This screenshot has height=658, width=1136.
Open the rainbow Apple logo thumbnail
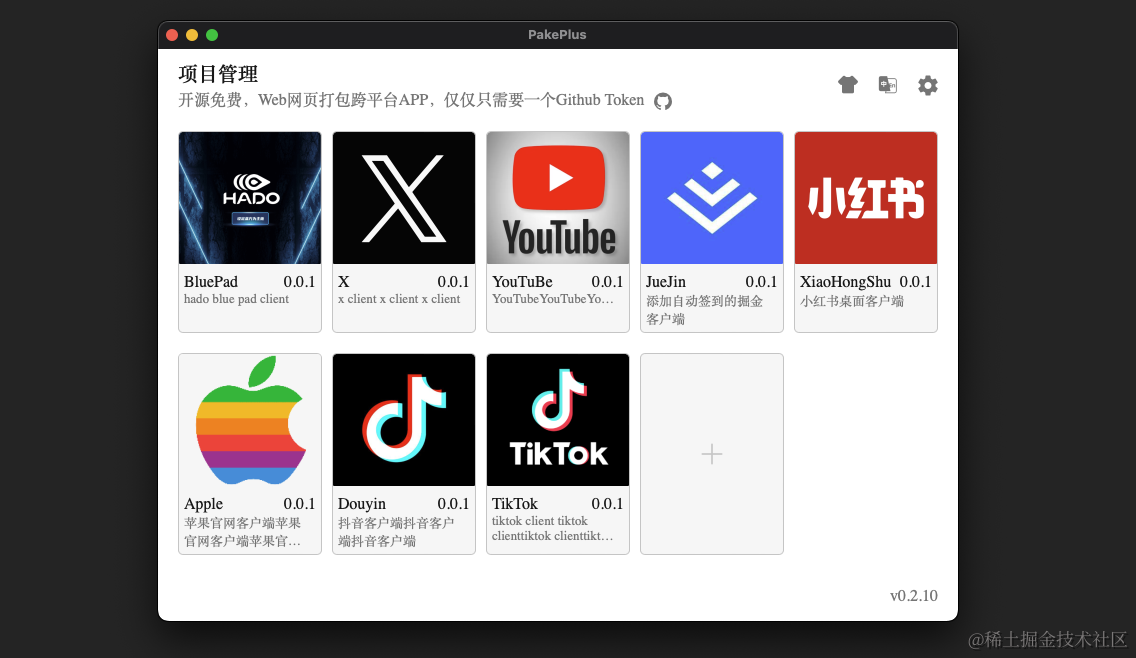(x=250, y=420)
